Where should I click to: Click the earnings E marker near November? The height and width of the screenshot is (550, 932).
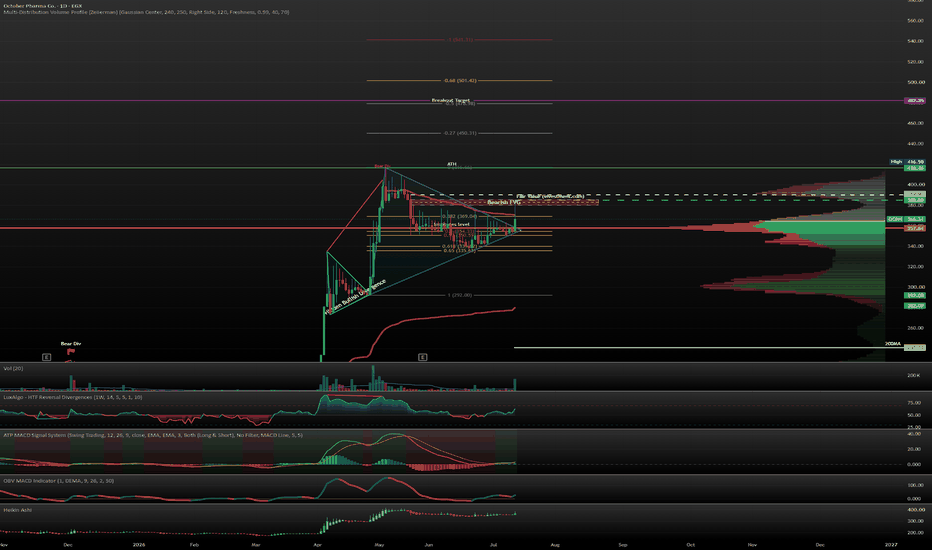[x=46, y=357]
